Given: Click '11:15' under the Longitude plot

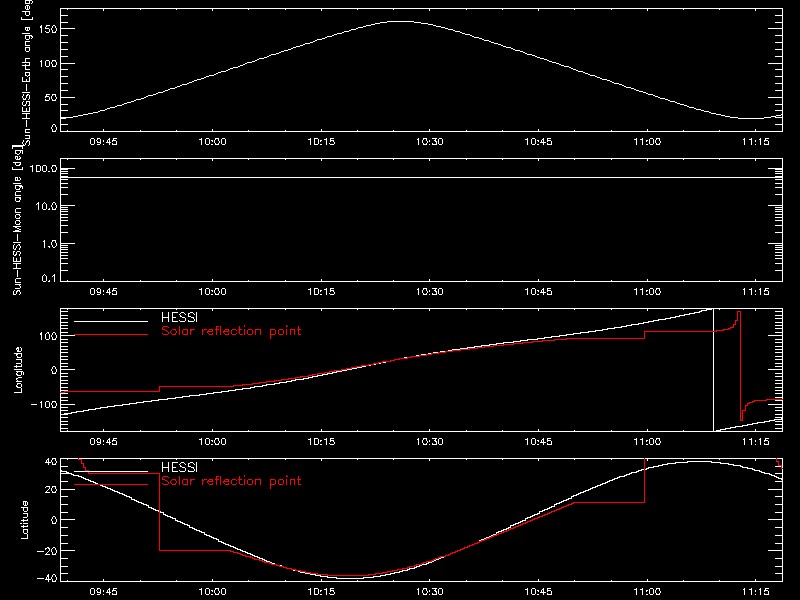Looking at the screenshot, I should click(756, 442).
